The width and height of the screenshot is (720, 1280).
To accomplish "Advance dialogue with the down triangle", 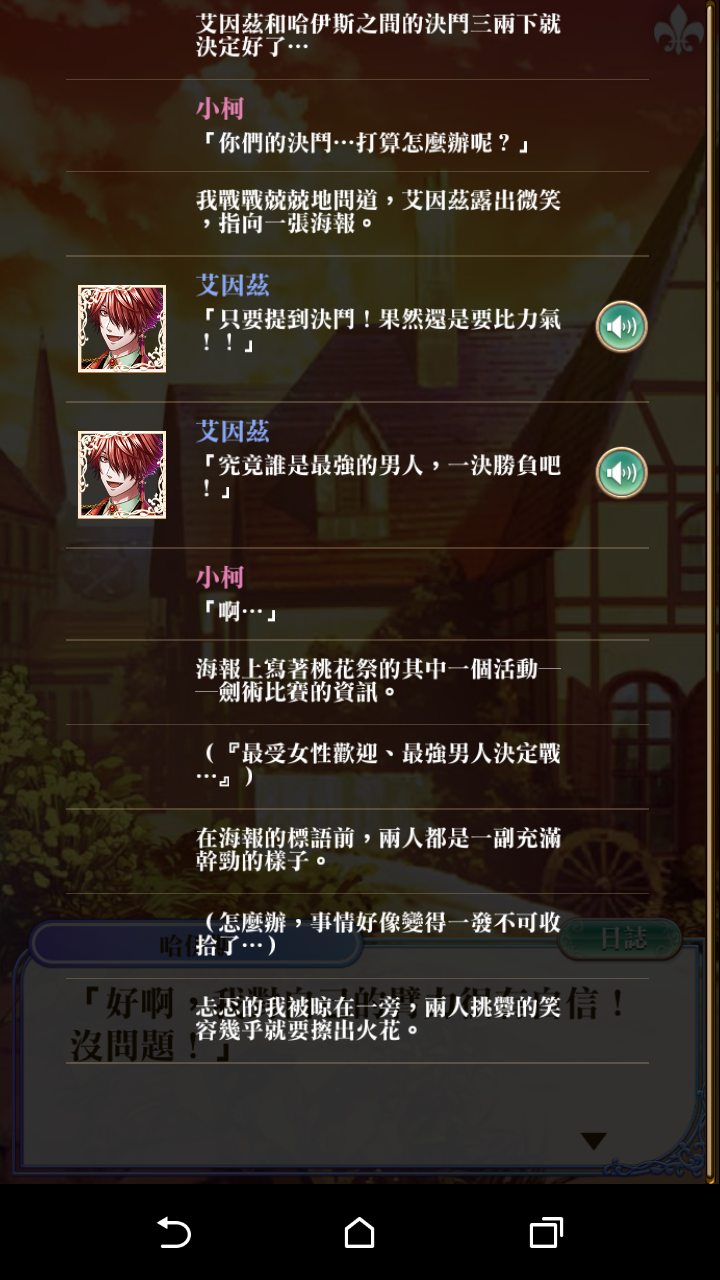I will [x=594, y=1141].
